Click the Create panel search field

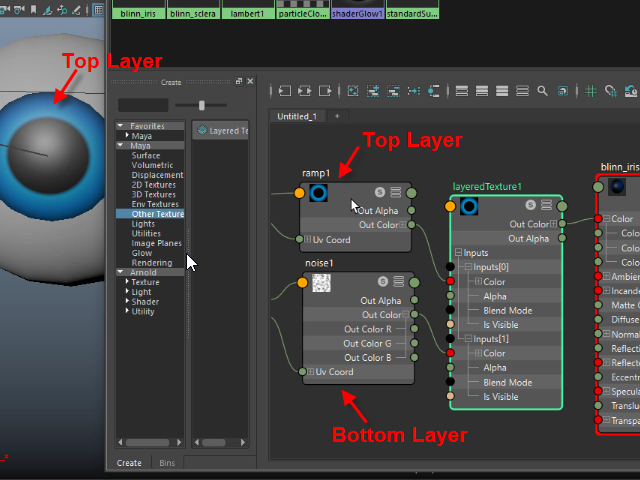pos(142,105)
